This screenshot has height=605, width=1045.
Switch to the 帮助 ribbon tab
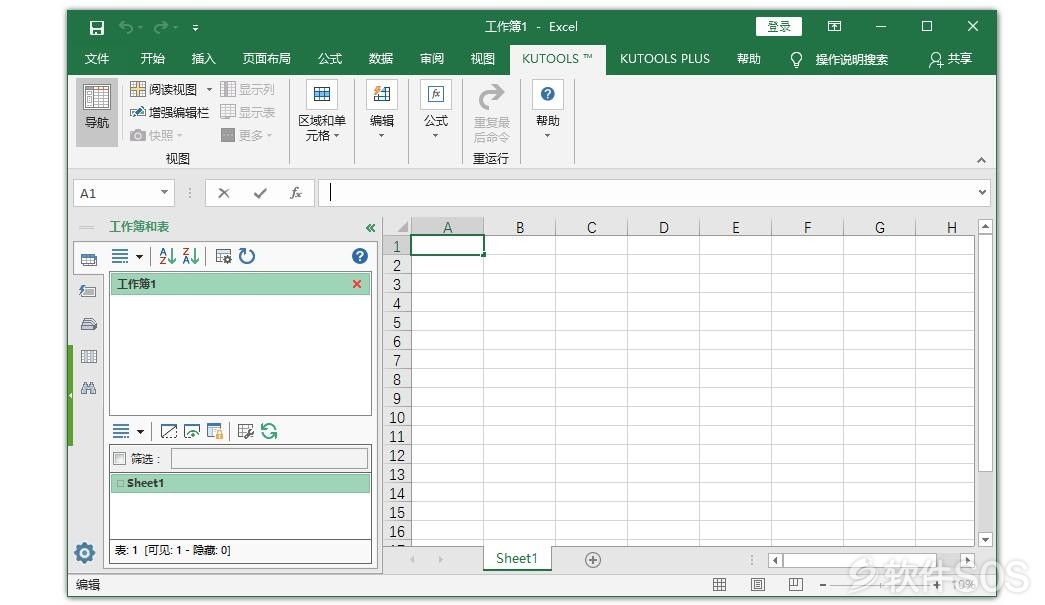[748, 59]
